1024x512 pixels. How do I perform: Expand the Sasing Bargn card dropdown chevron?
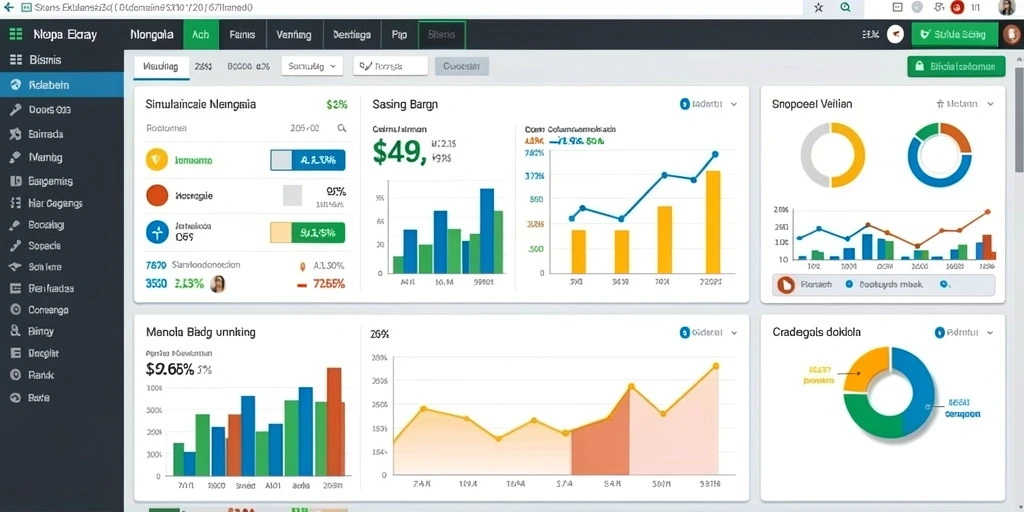(734, 104)
